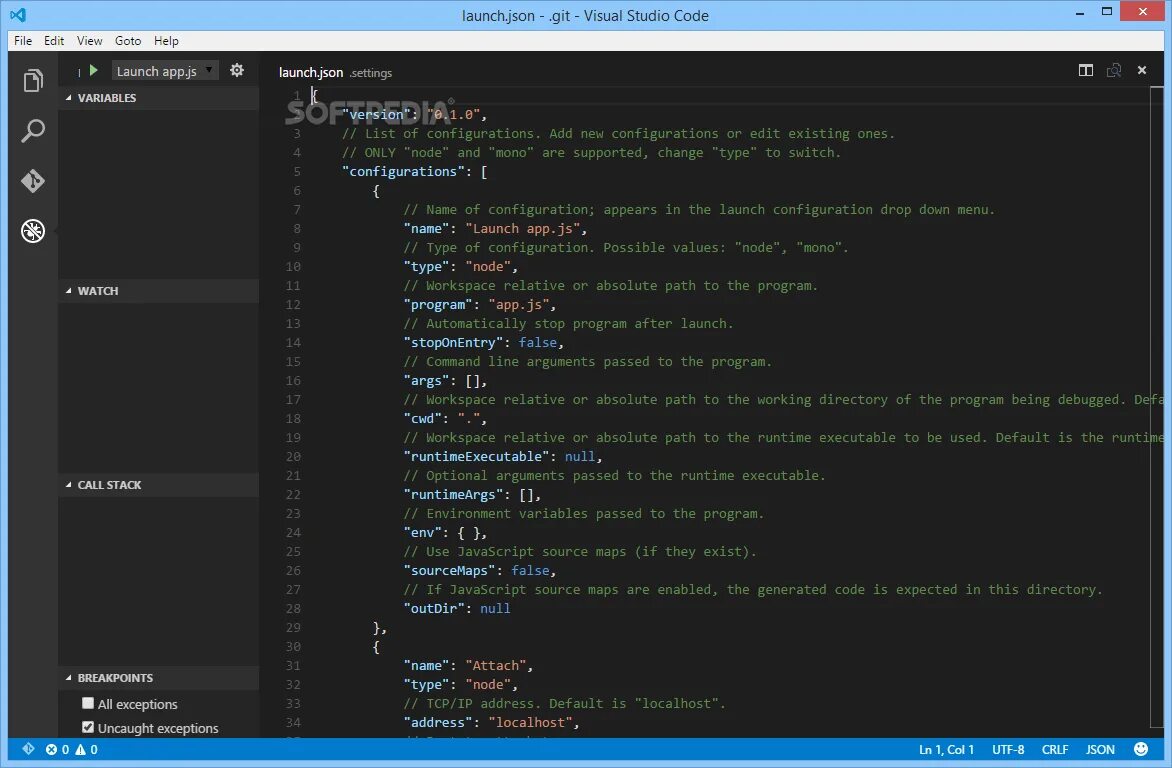Click the "version" key on line 2

[377, 114]
